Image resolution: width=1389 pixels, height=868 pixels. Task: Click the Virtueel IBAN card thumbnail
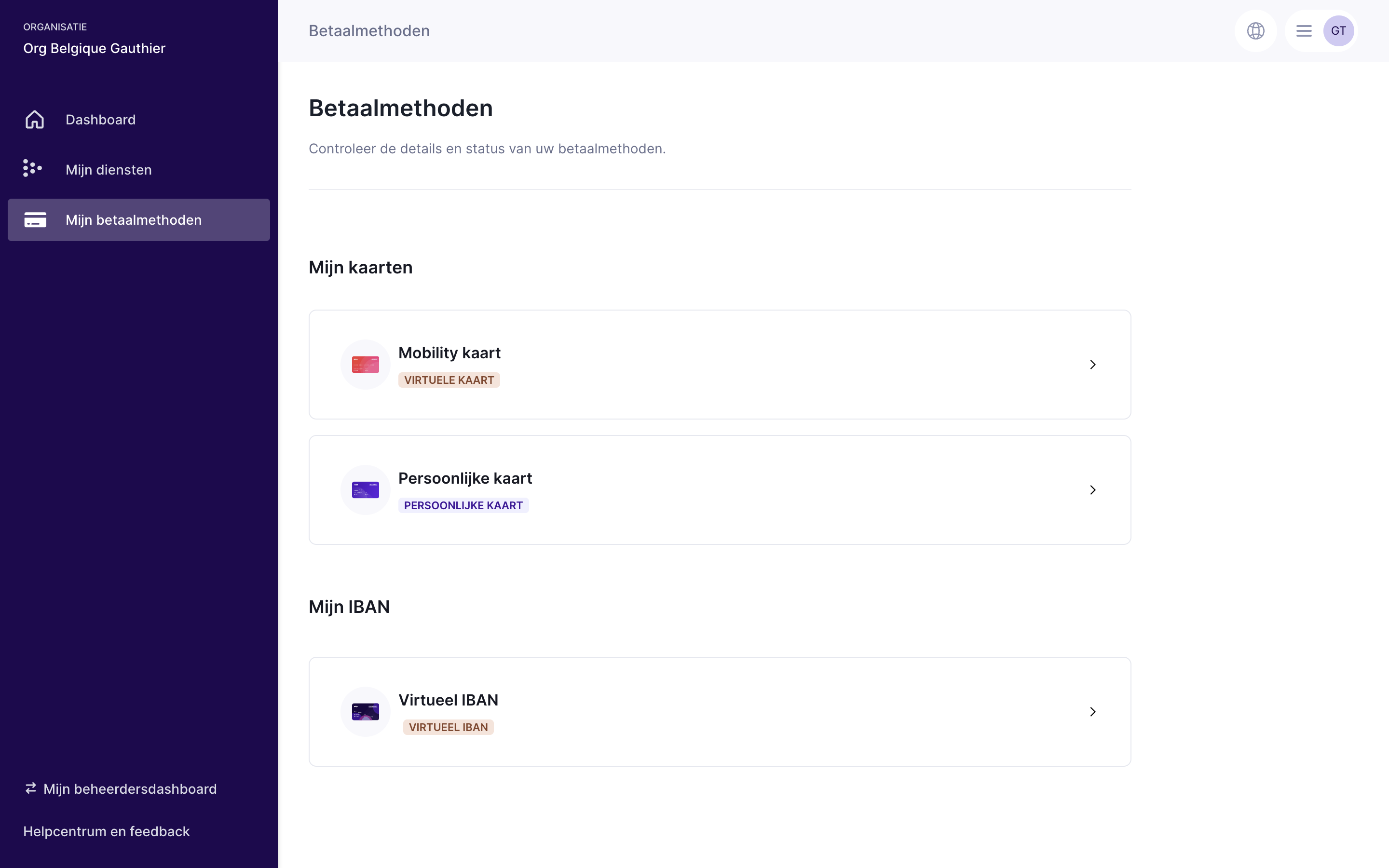(365, 711)
